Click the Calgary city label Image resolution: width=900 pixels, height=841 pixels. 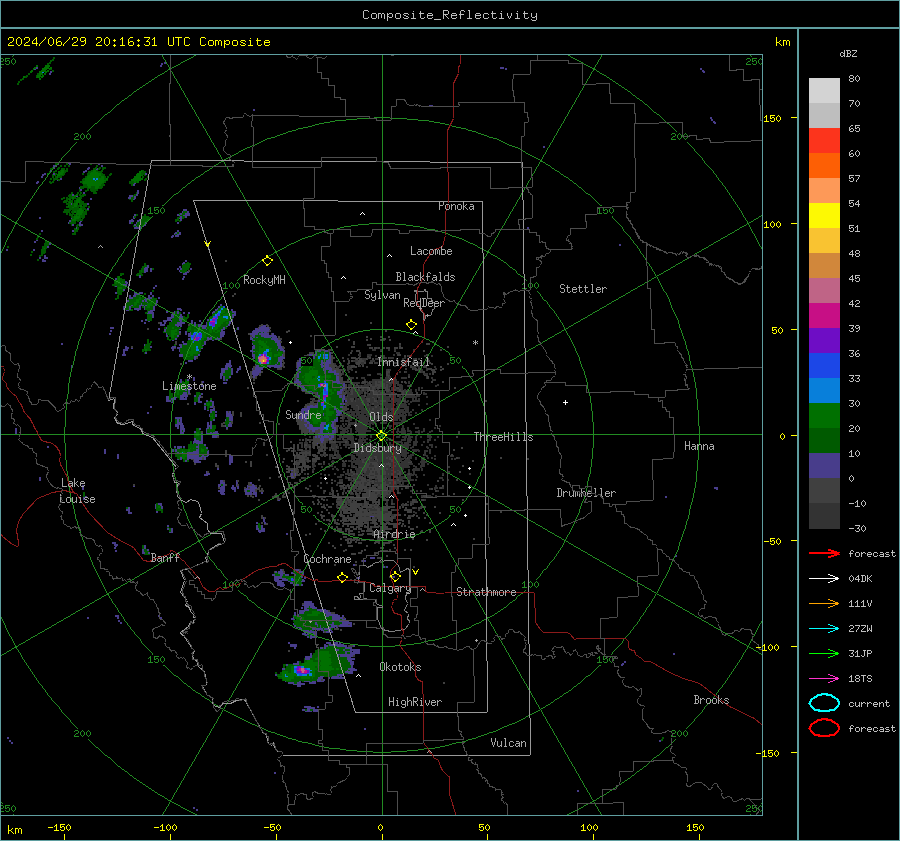point(390,588)
